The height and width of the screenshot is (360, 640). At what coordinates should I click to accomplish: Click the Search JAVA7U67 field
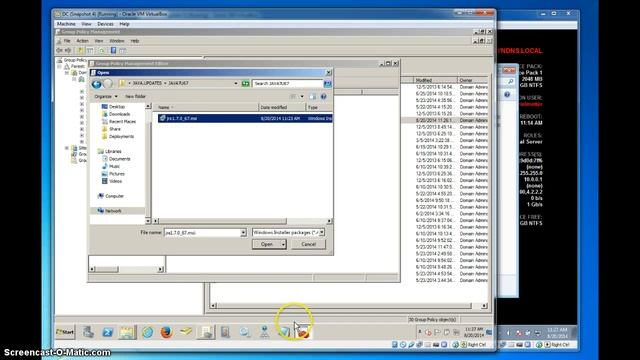[x=287, y=83]
